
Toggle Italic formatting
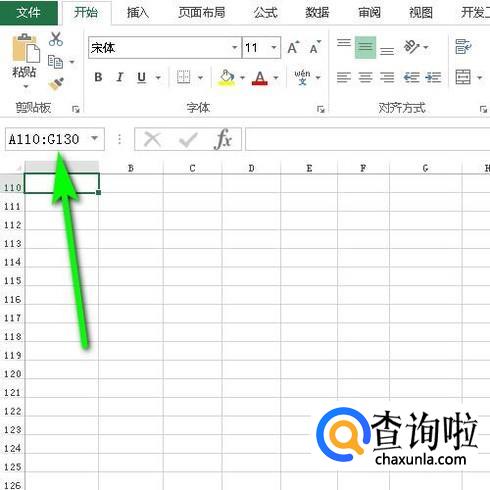[120, 77]
